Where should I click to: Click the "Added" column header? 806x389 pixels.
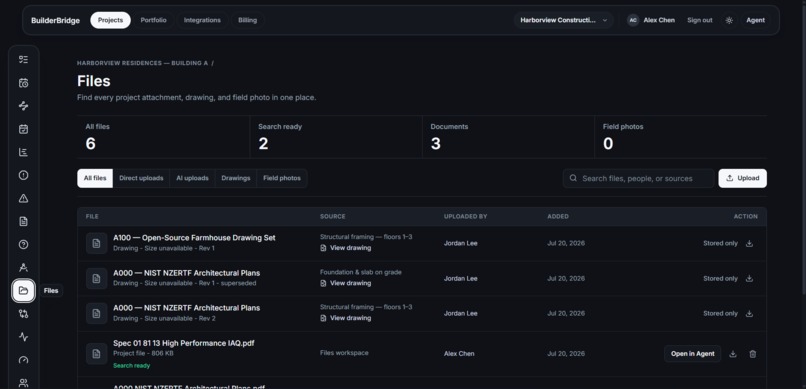click(x=558, y=217)
